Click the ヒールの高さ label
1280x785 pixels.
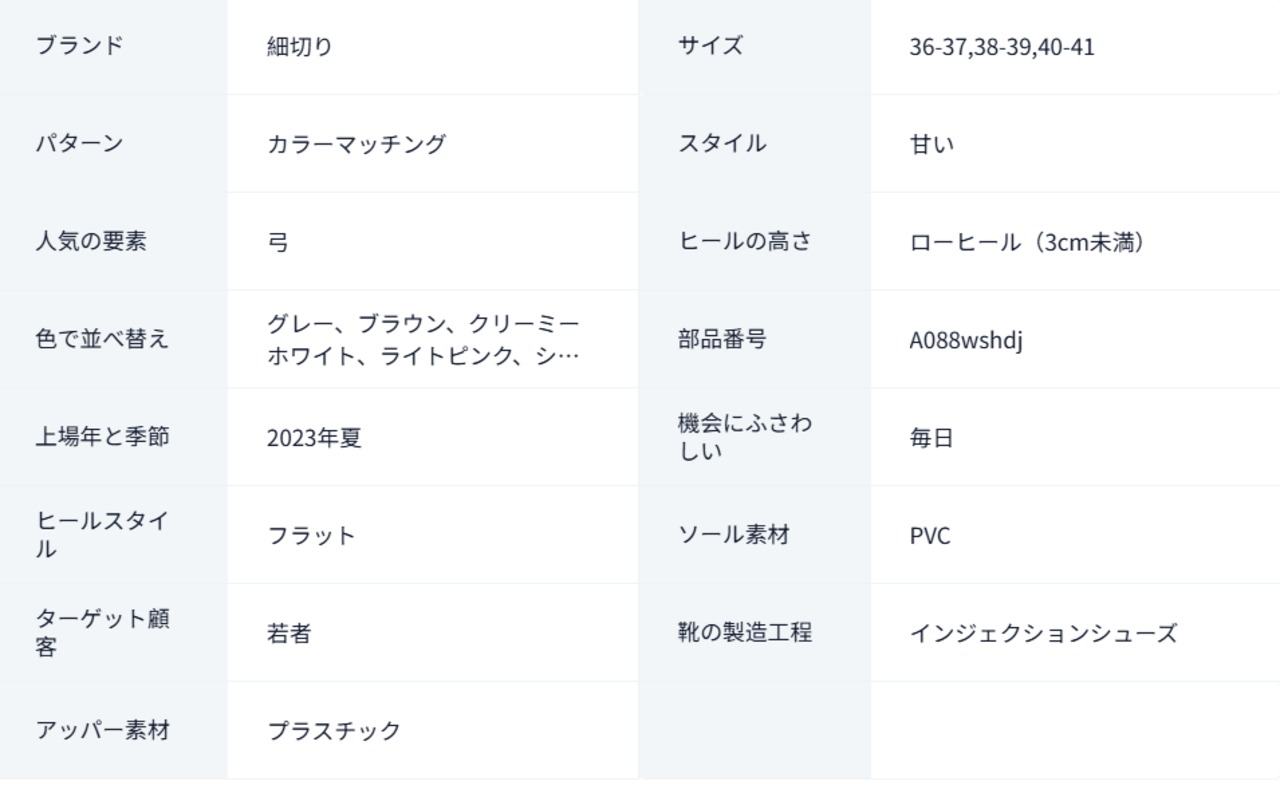point(745,241)
